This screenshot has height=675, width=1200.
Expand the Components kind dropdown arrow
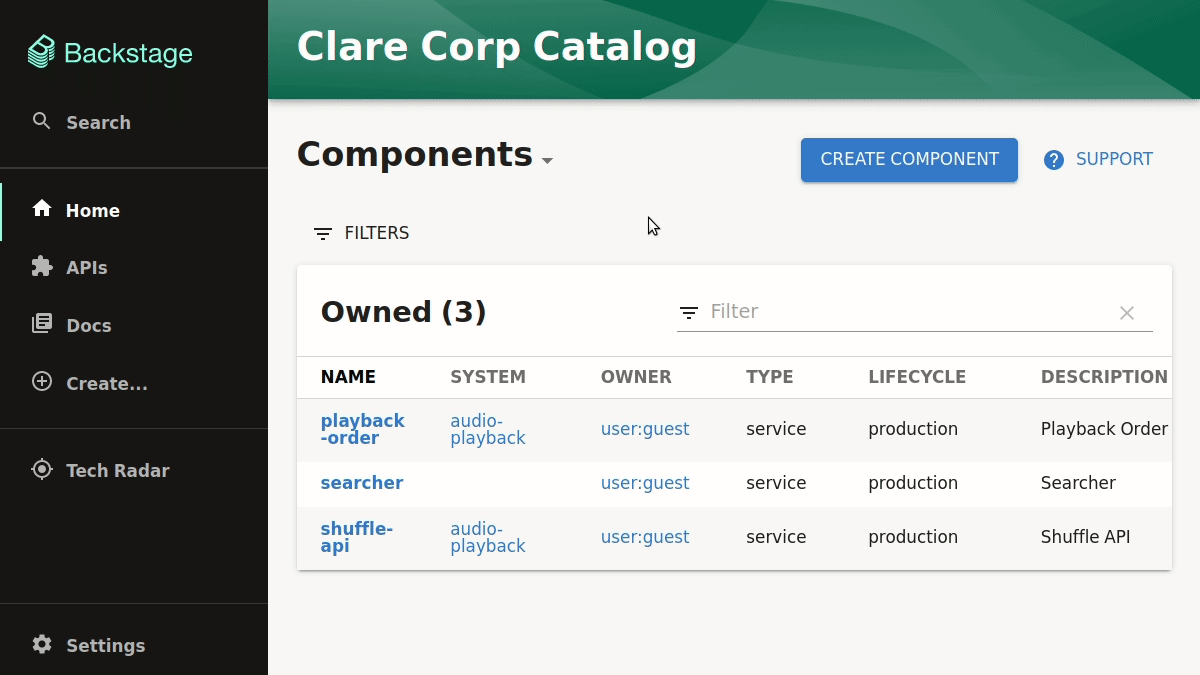tap(547, 161)
